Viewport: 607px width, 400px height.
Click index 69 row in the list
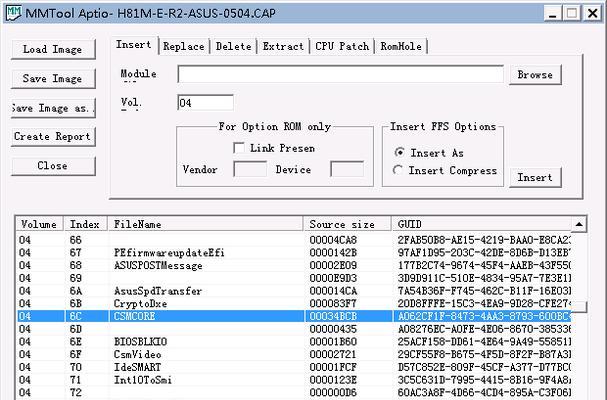(x=294, y=278)
